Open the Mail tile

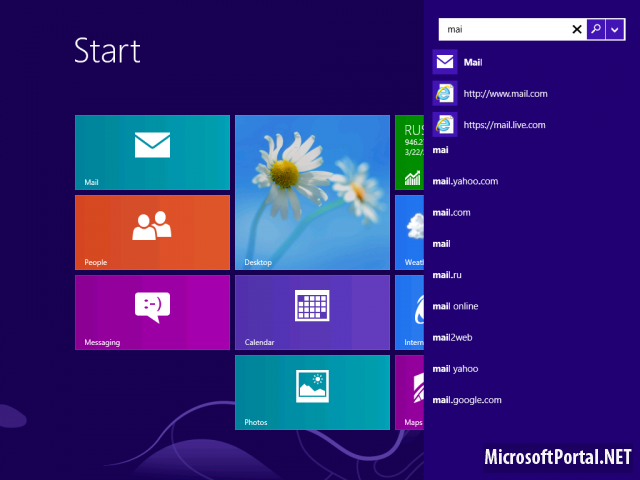coord(152,152)
